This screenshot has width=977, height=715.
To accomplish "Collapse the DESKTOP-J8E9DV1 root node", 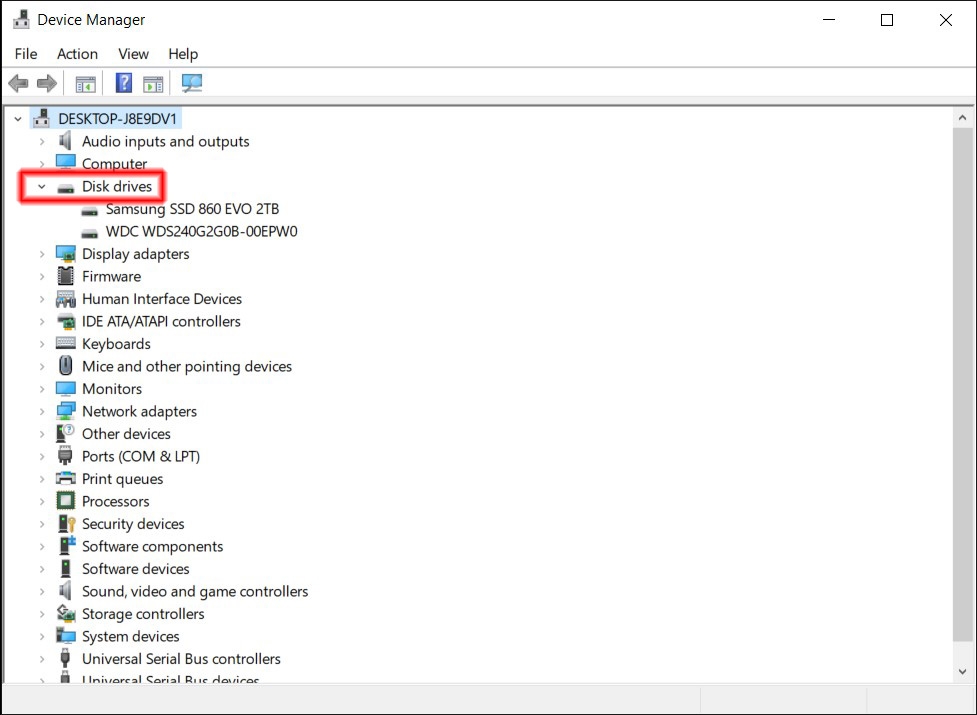I will click(18, 118).
